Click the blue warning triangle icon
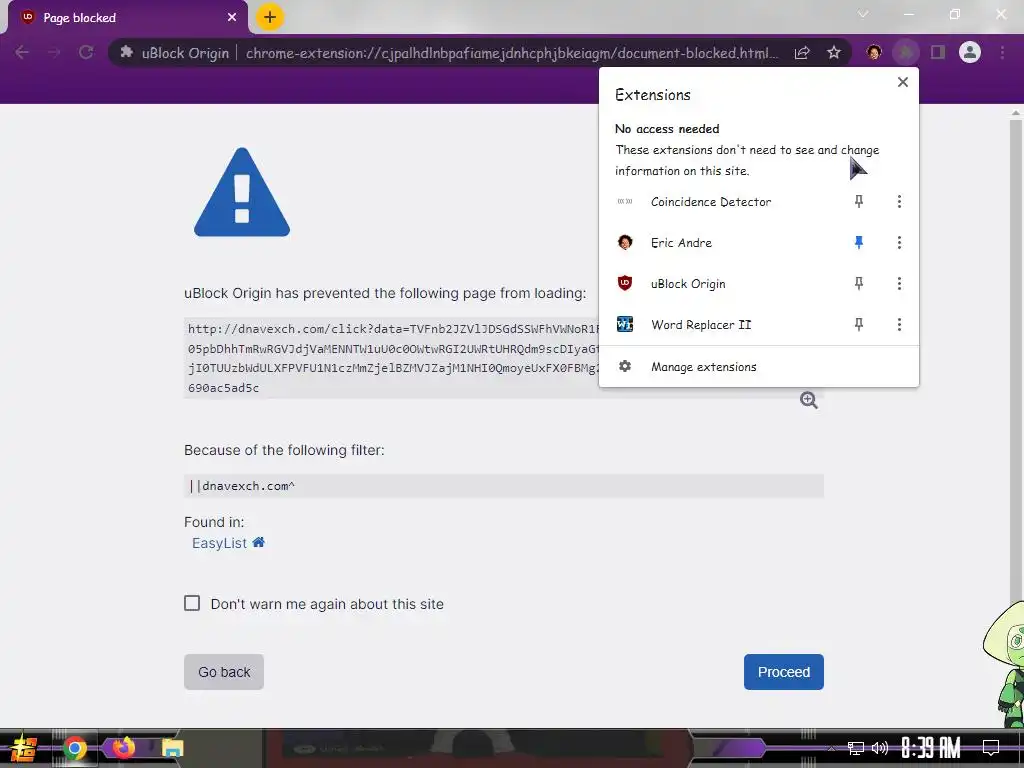 [242, 192]
